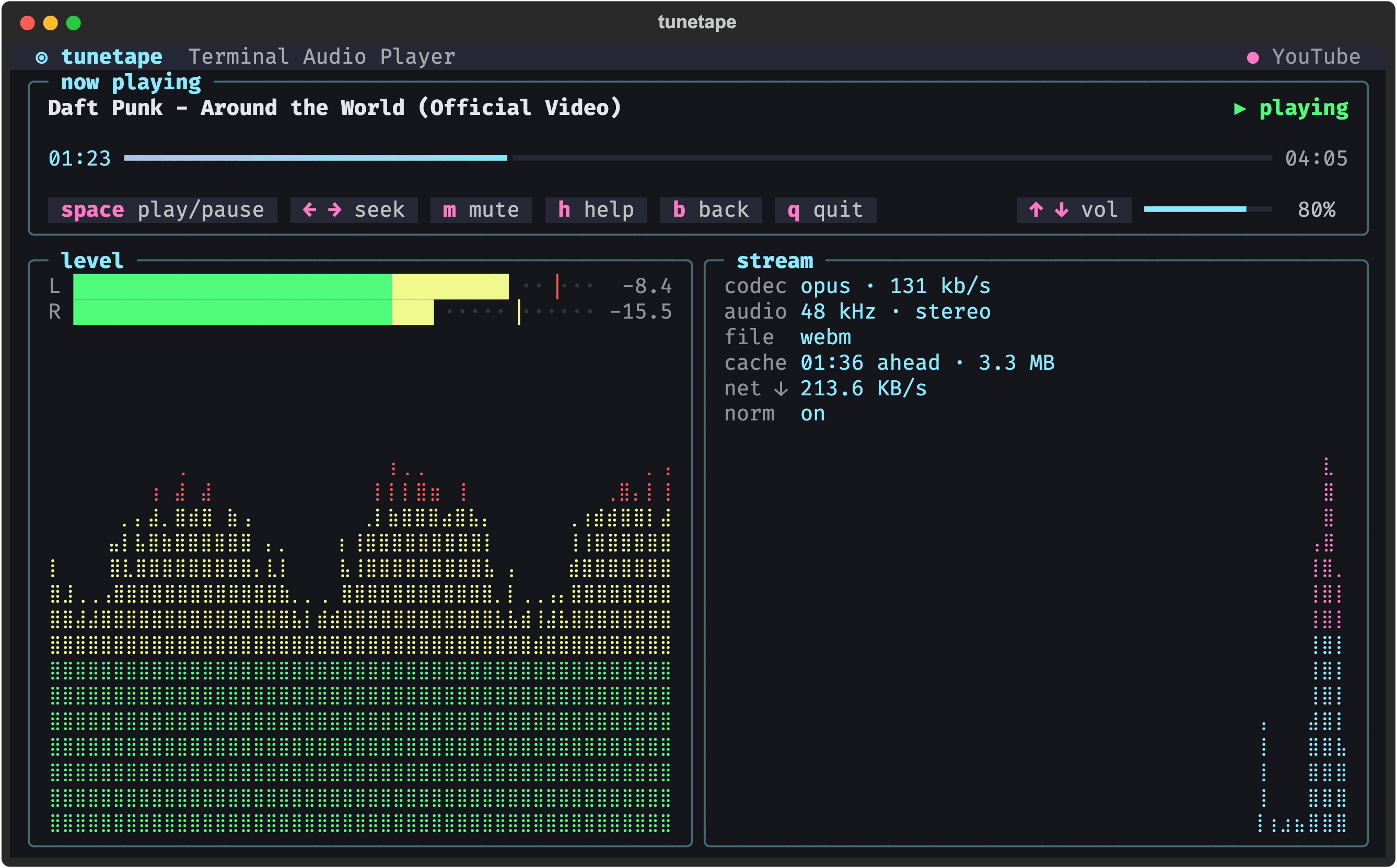Image resolution: width=1397 pixels, height=868 pixels.
Task: Quit using the q quit hint
Action: pyautogui.click(x=825, y=210)
